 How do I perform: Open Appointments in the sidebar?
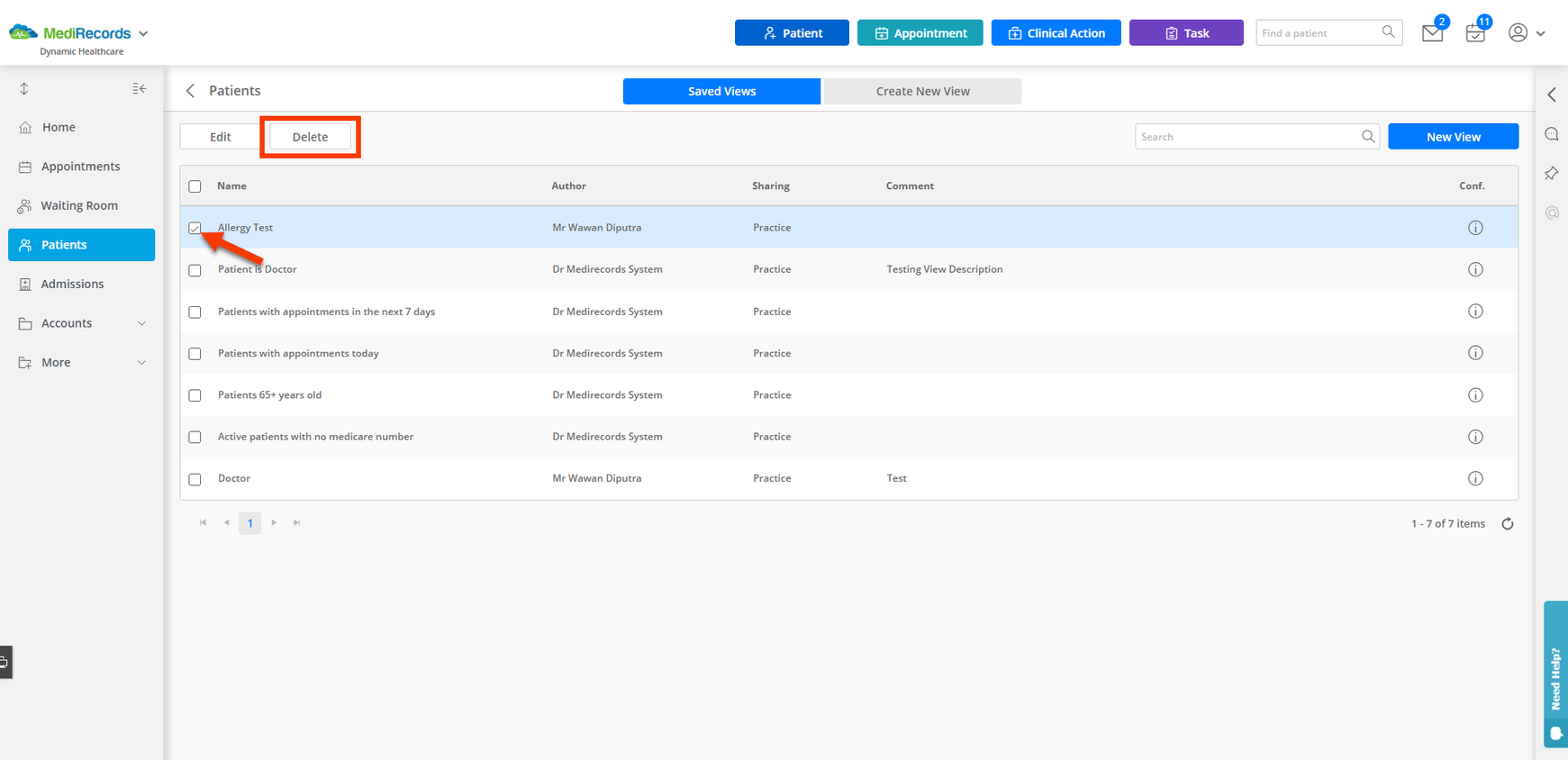pyautogui.click(x=81, y=167)
